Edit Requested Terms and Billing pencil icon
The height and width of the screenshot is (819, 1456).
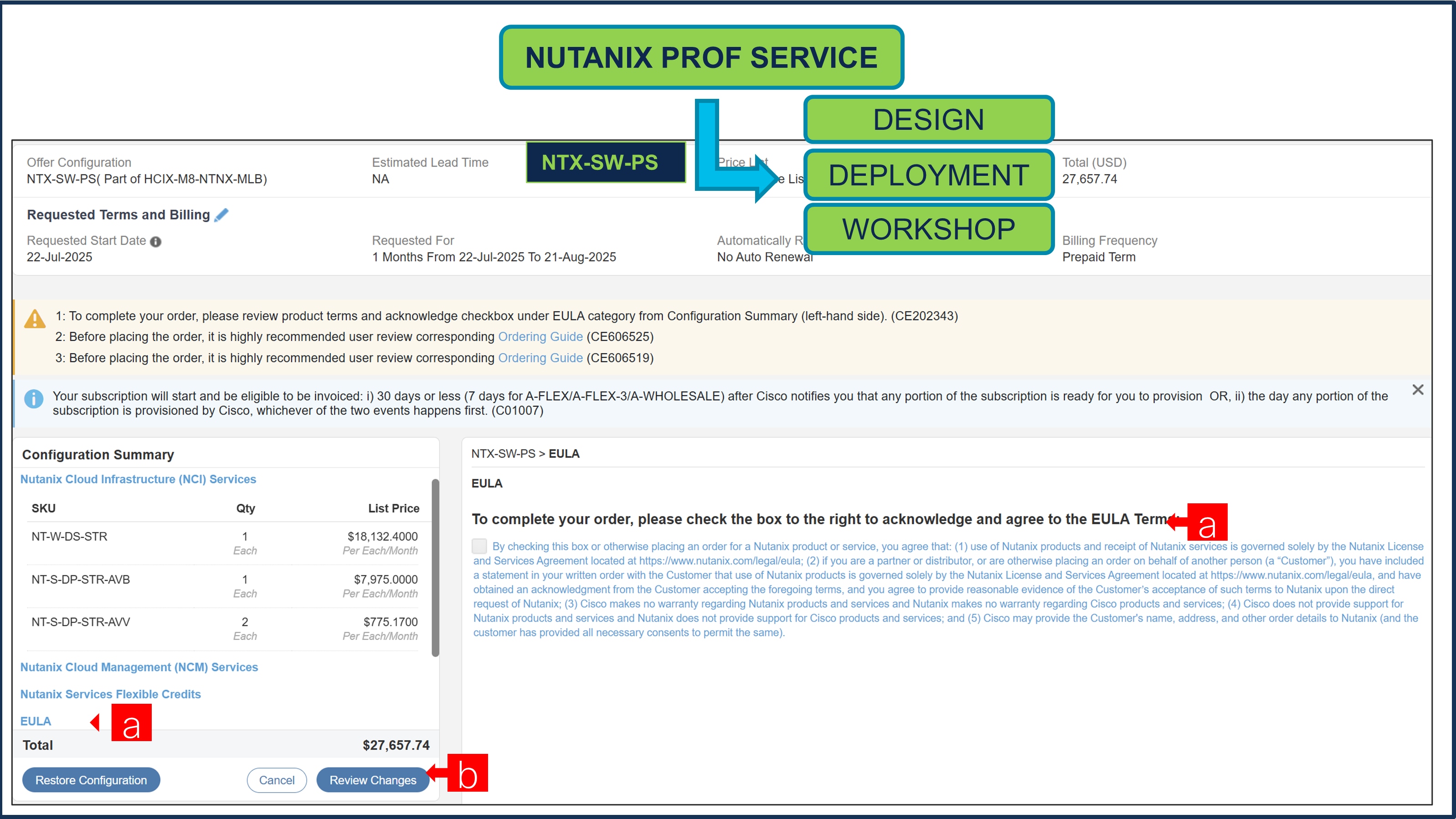point(221,215)
